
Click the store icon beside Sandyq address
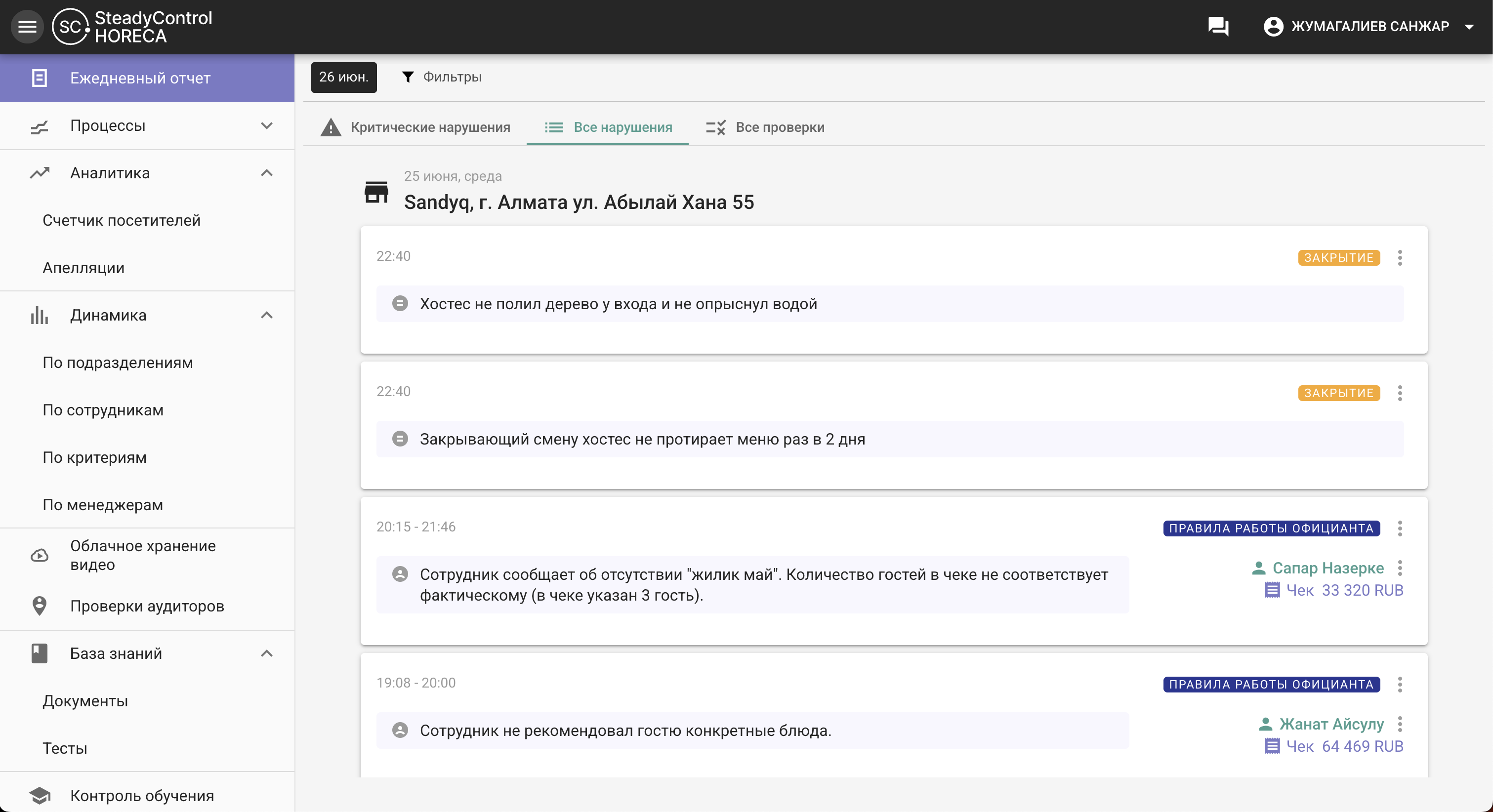[x=376, y=192]
